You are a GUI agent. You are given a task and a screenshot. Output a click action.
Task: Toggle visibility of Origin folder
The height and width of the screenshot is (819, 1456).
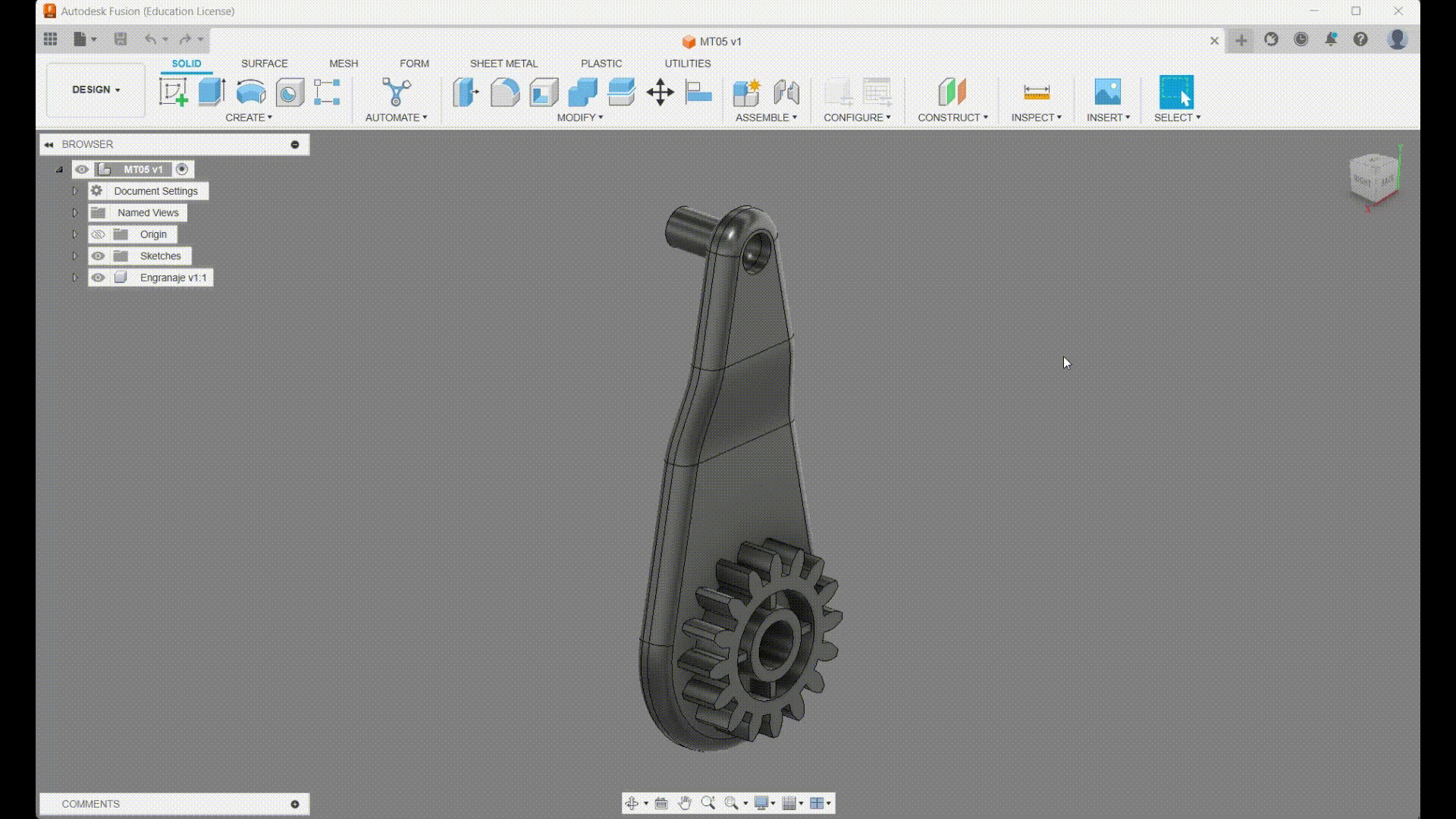pyautogui.click(x=98, y=234)
